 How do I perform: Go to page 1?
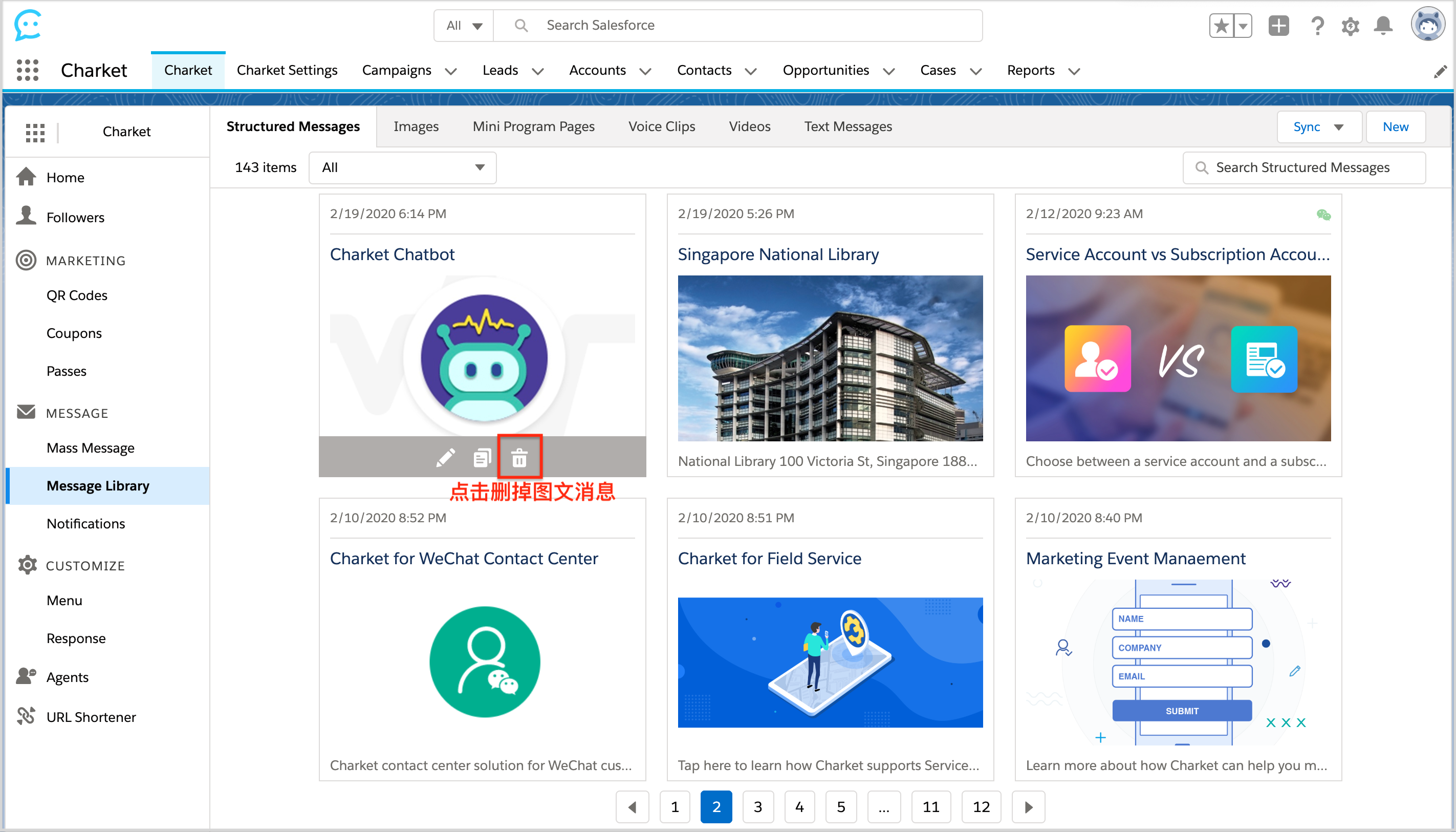pos(675,807)
